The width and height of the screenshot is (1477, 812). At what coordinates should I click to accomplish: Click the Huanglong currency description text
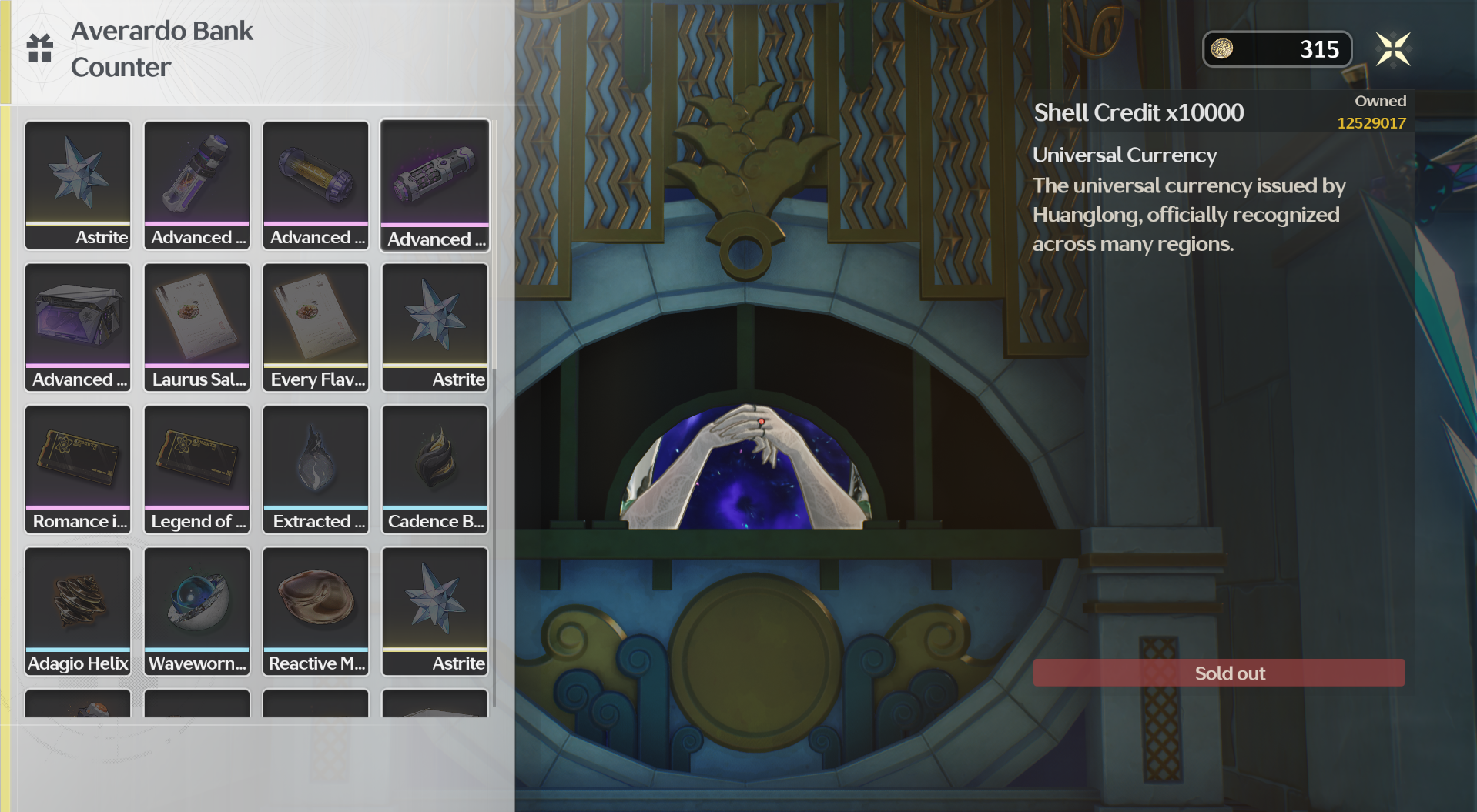pyautogui.click(x=1189, y=215)
